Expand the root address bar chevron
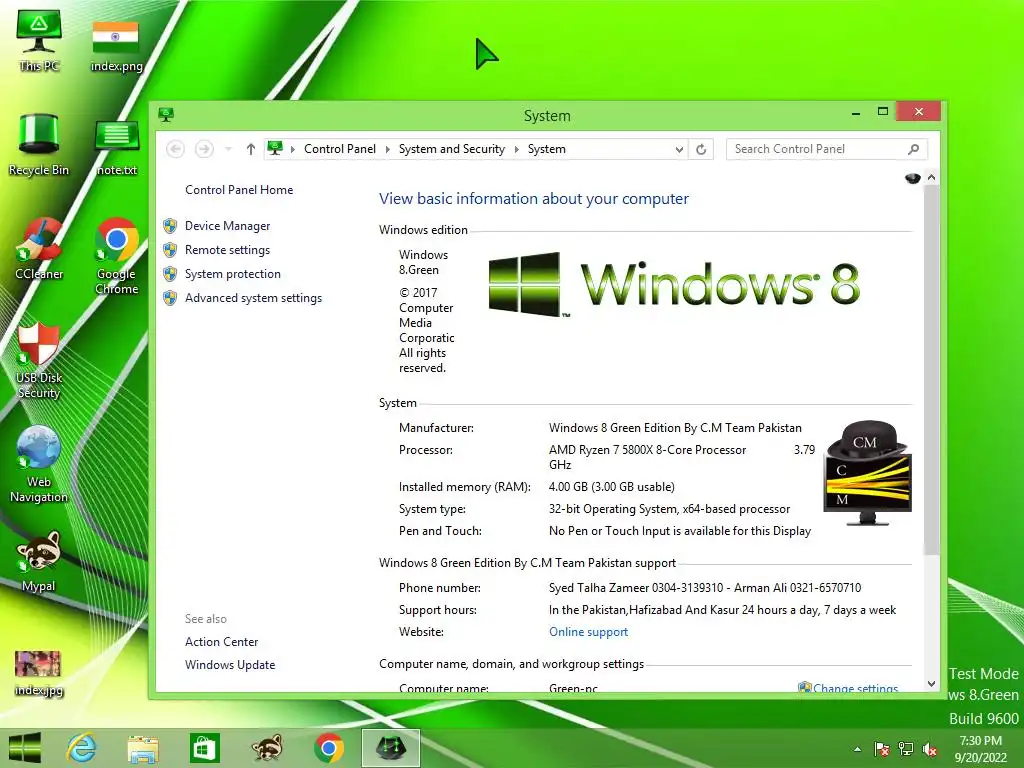 (293, 149)
